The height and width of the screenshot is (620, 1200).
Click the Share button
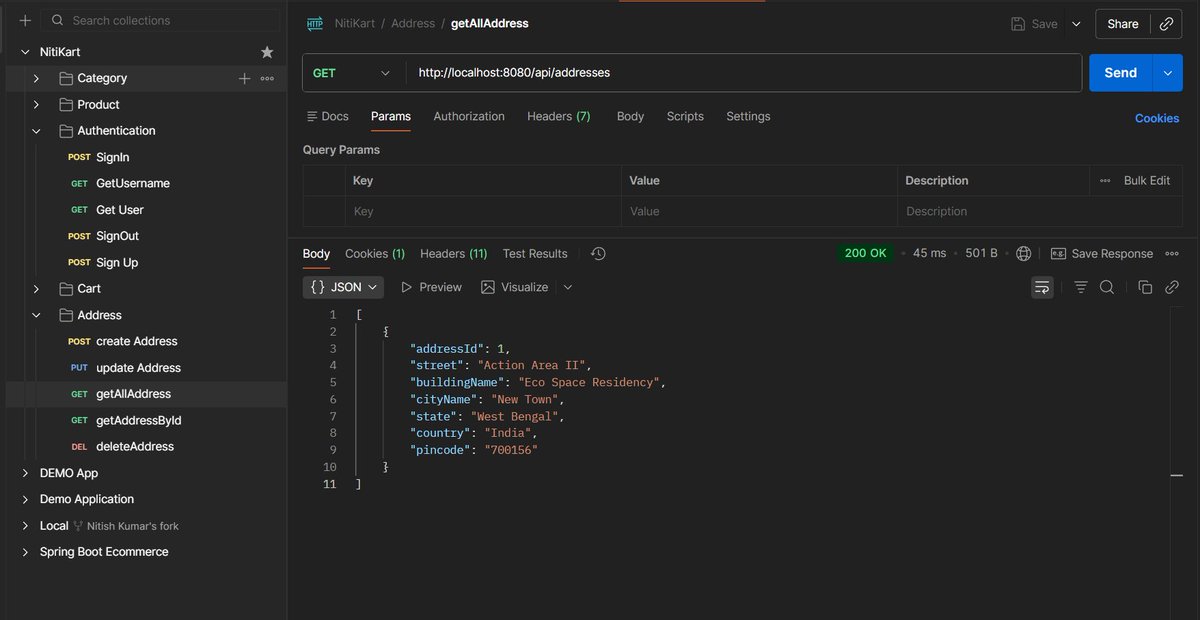[1123, 24]
